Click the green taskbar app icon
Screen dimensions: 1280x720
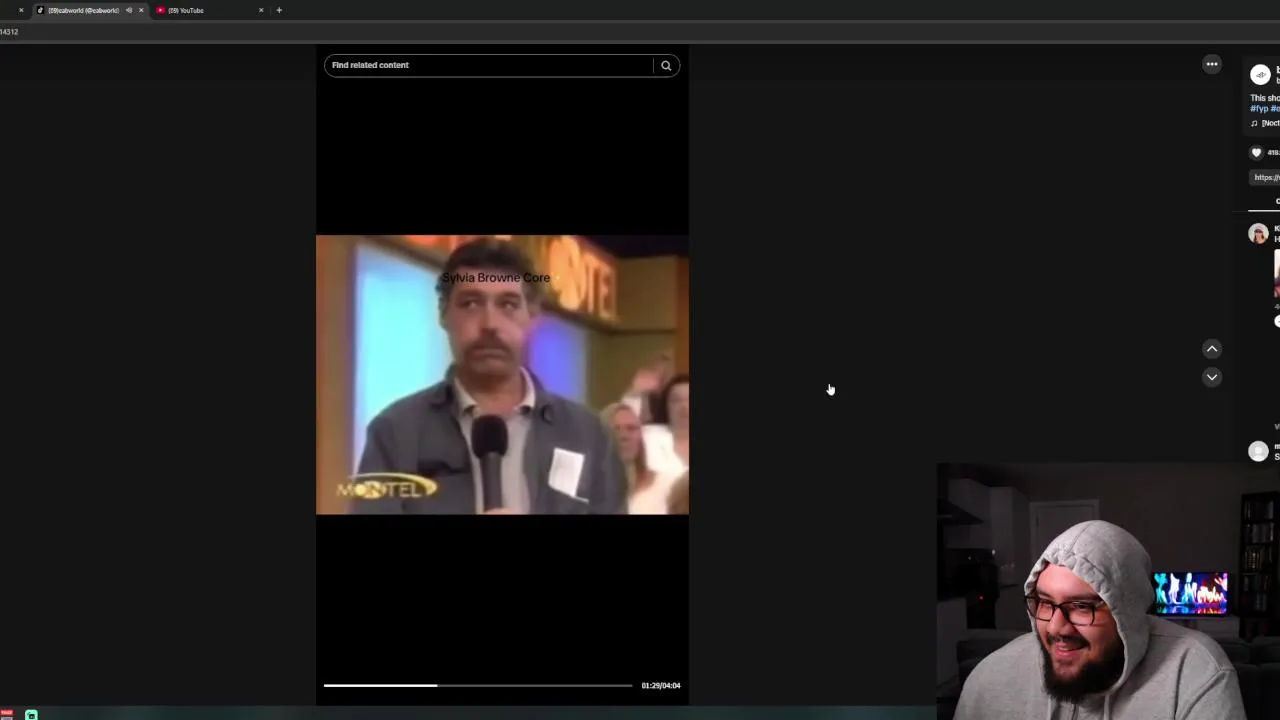point(31,714)
